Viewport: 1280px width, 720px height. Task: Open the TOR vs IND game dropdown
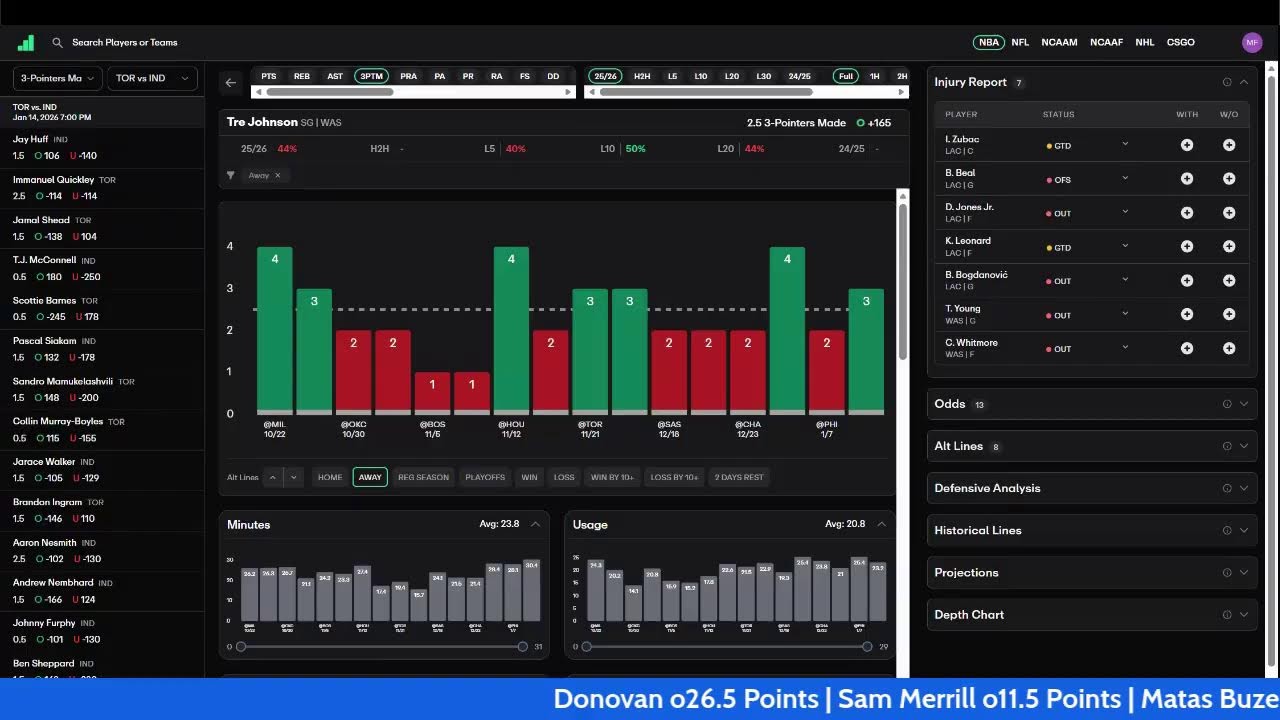click(151, 78)
